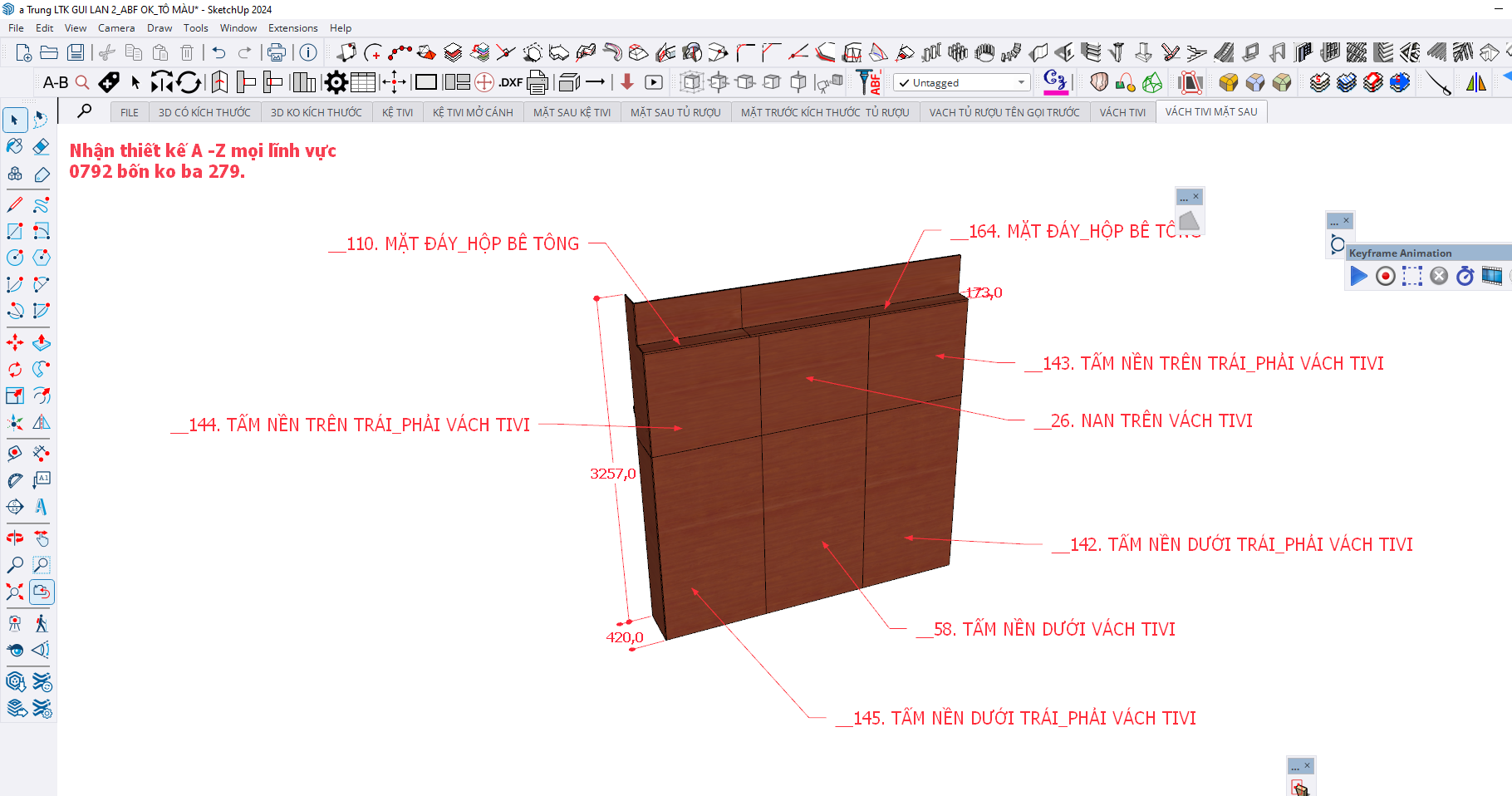Open the Extensions menu
The image size is (1512, 796).
(292, 28)
